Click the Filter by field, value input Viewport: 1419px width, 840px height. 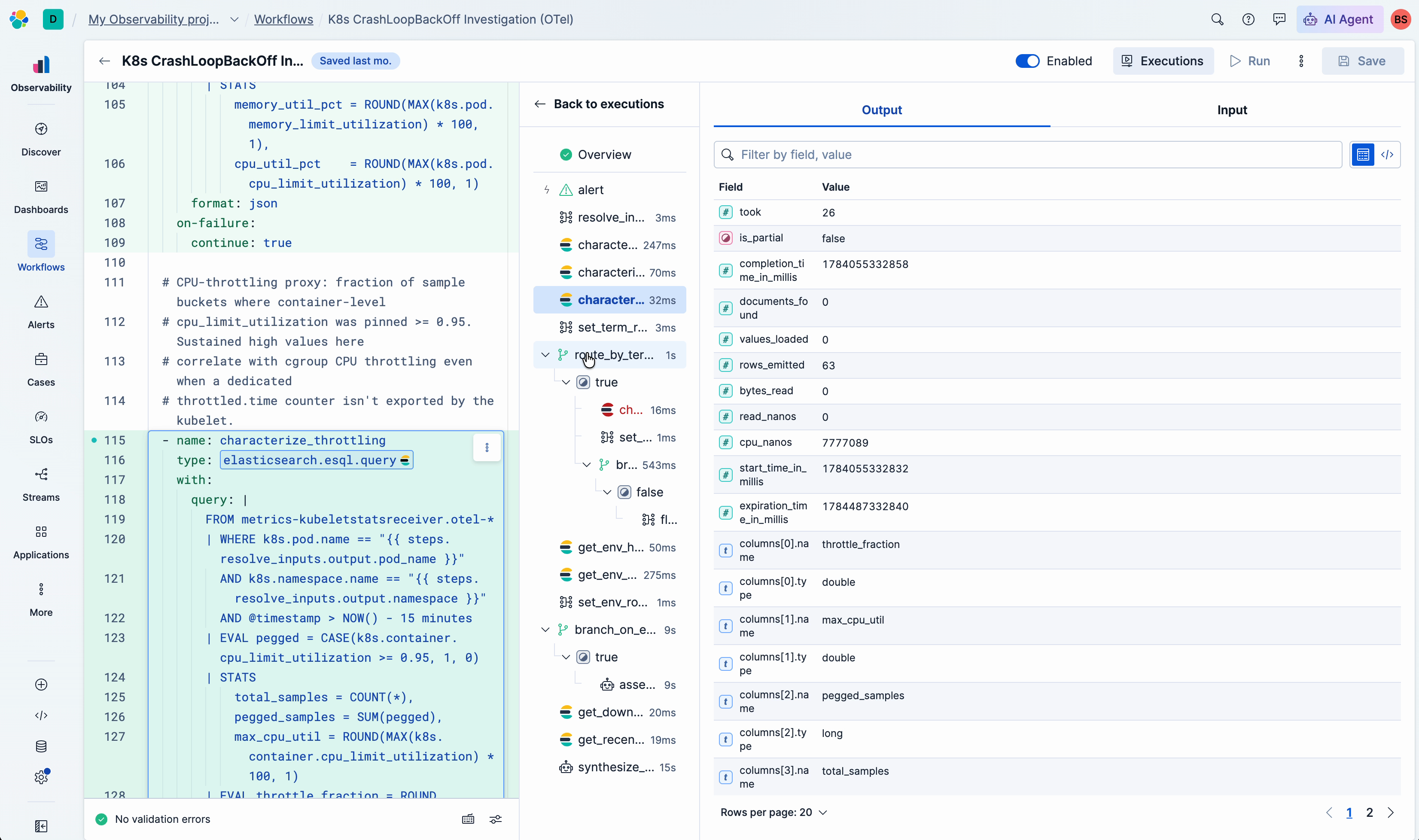(1027, 154)
